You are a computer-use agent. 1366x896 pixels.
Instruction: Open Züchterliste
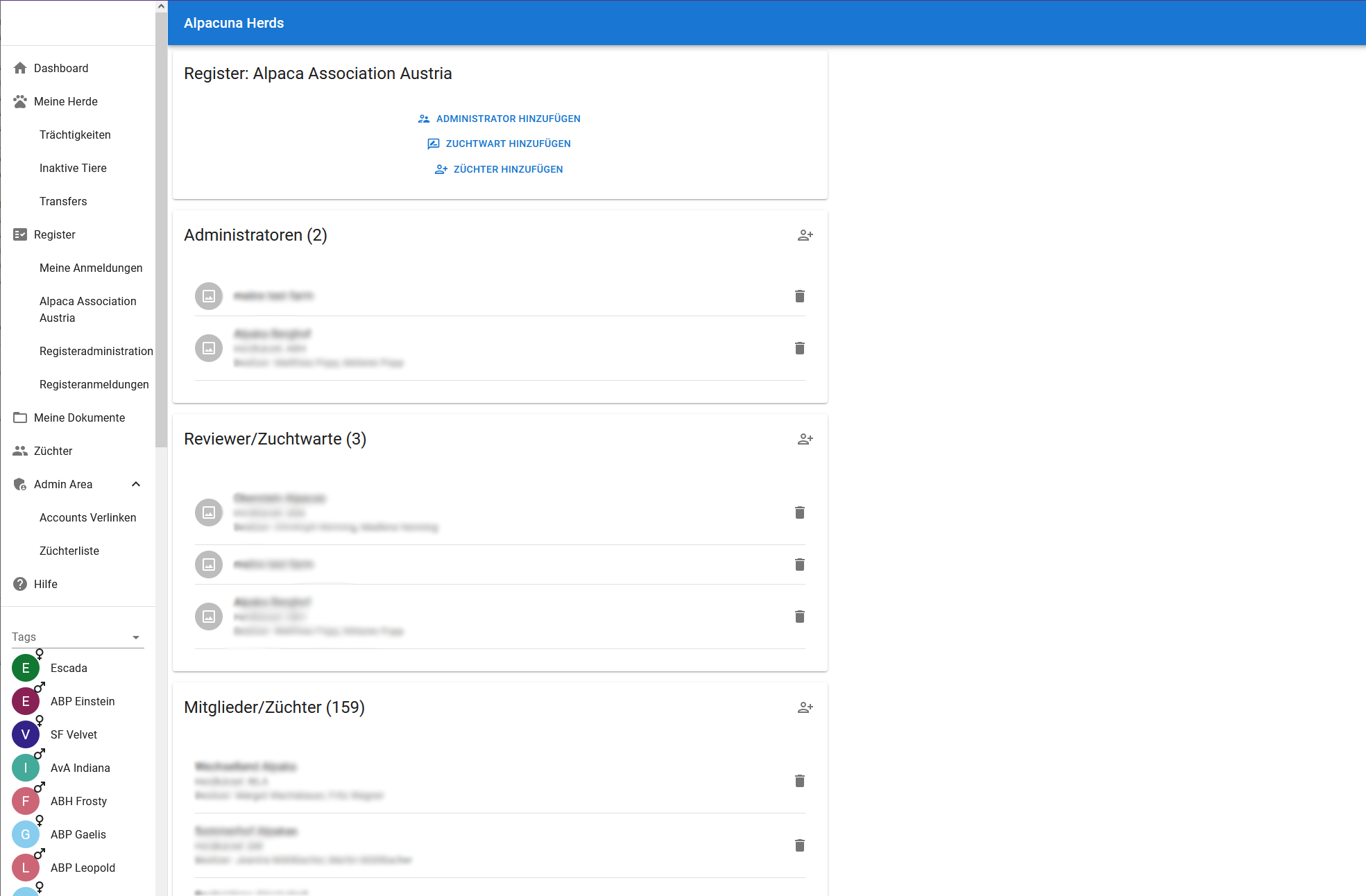pos(78,551)
